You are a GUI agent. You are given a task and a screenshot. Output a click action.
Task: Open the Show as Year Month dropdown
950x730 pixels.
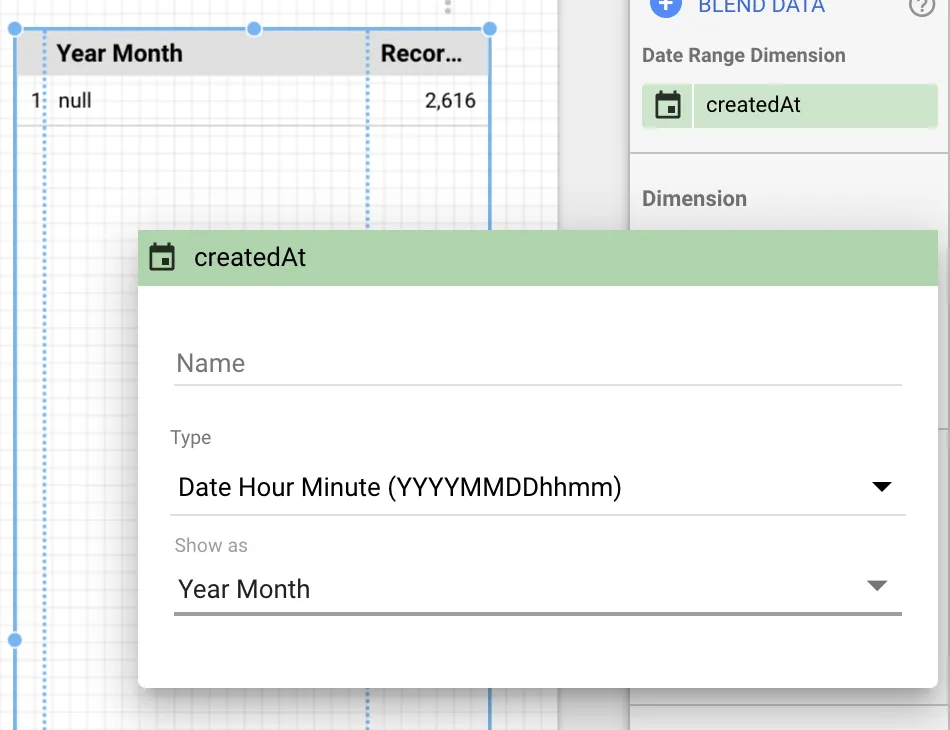click(537, 589)
